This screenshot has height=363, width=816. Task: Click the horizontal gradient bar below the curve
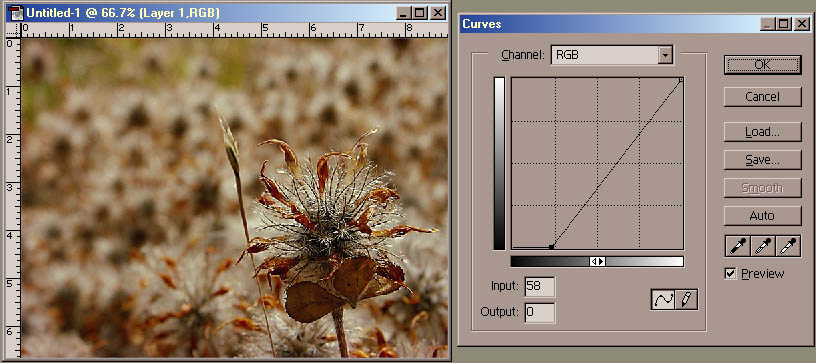[x=597, y=262]
